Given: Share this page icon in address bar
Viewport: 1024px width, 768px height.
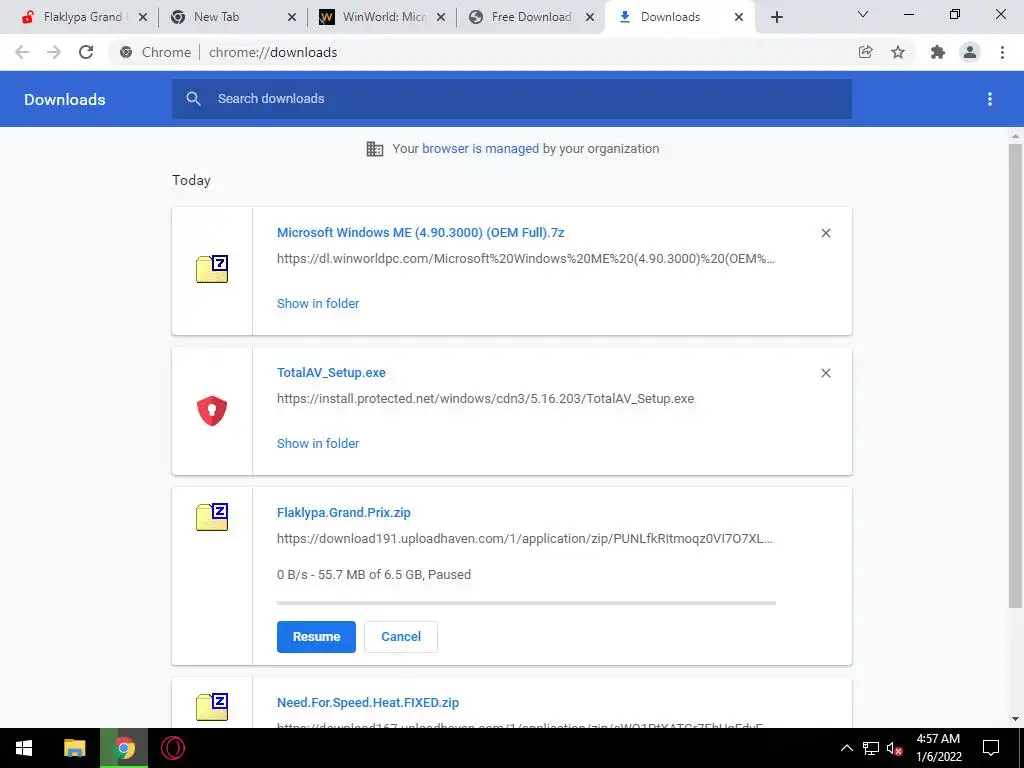Looking at the screenshot, I should 865,52.
